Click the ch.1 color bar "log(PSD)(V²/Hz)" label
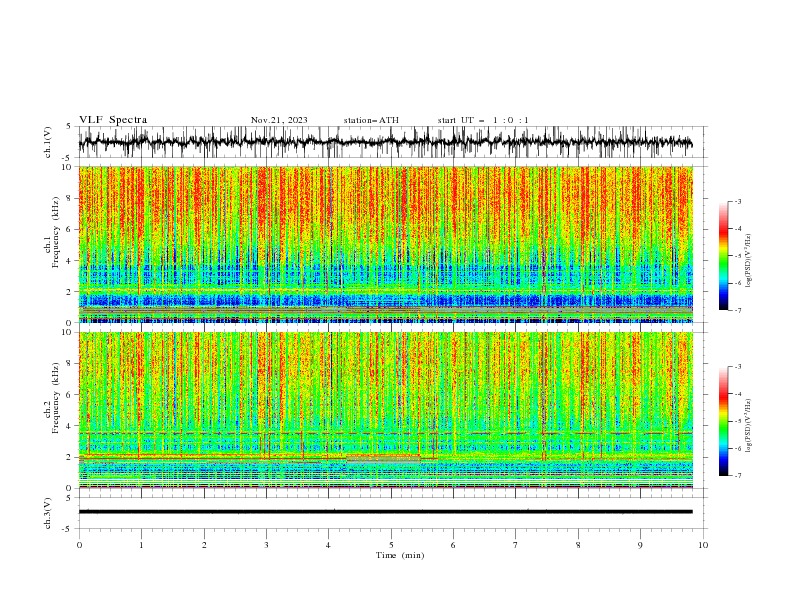792x612 pixels. tap(749, 261)
